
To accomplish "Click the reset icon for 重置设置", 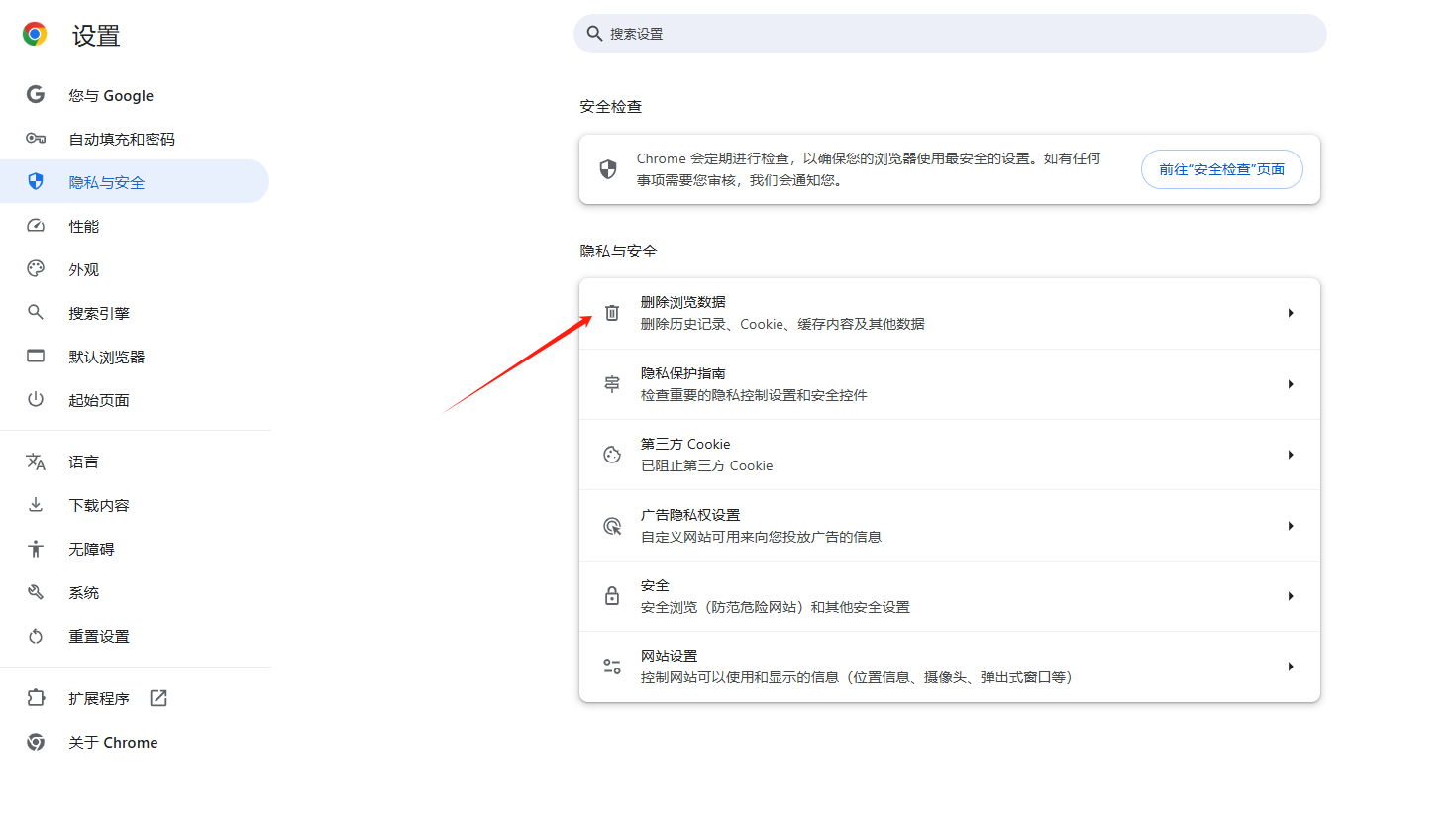I will click(36, 636).
